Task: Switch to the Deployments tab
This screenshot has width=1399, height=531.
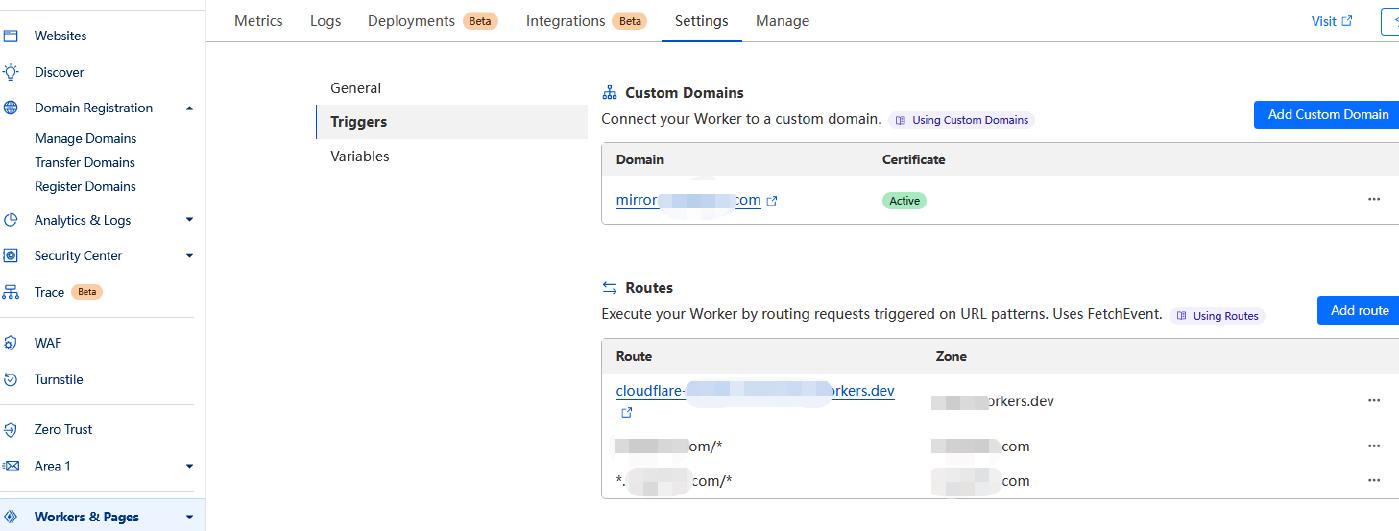Action: pos(411,21)
